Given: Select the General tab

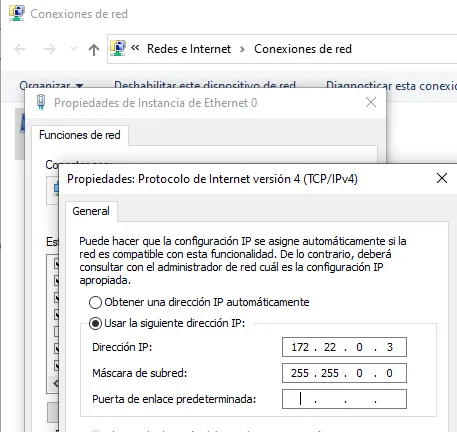Looking at the screenshot, I should pos(91,211).
